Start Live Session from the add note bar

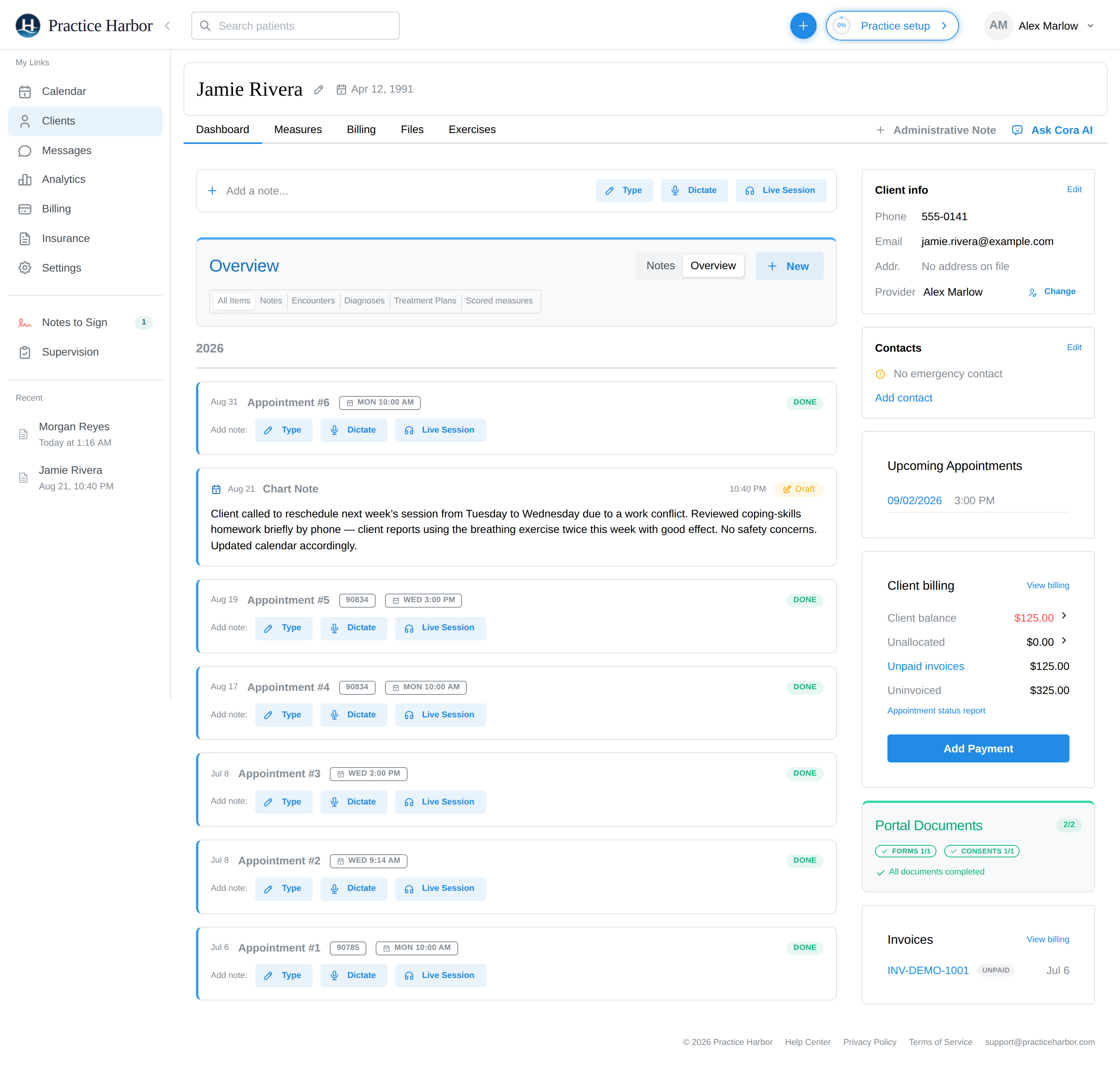pyautogui.click(x=780, y=190)
